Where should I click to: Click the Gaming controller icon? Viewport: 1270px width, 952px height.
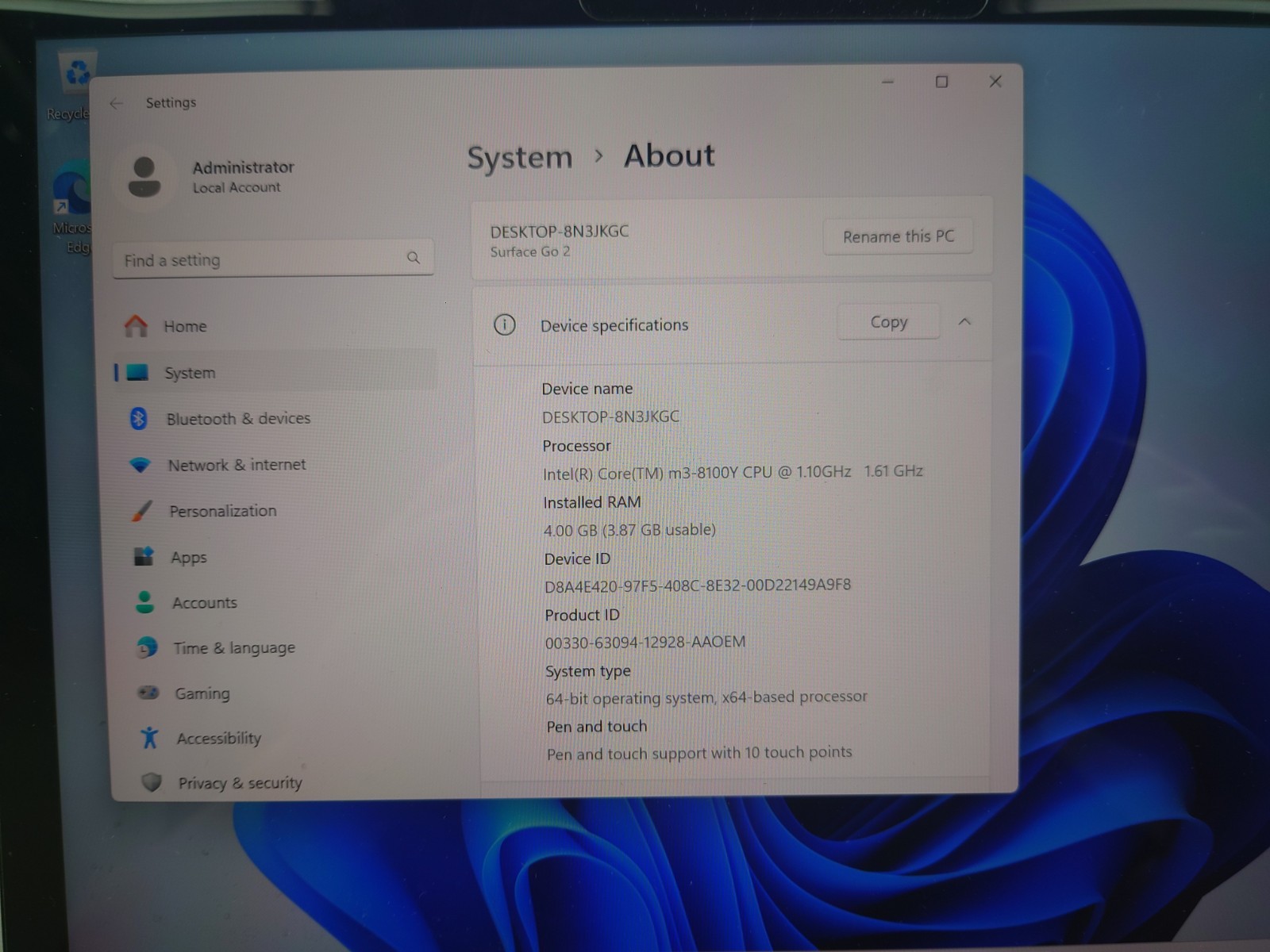tap(148, 693)
